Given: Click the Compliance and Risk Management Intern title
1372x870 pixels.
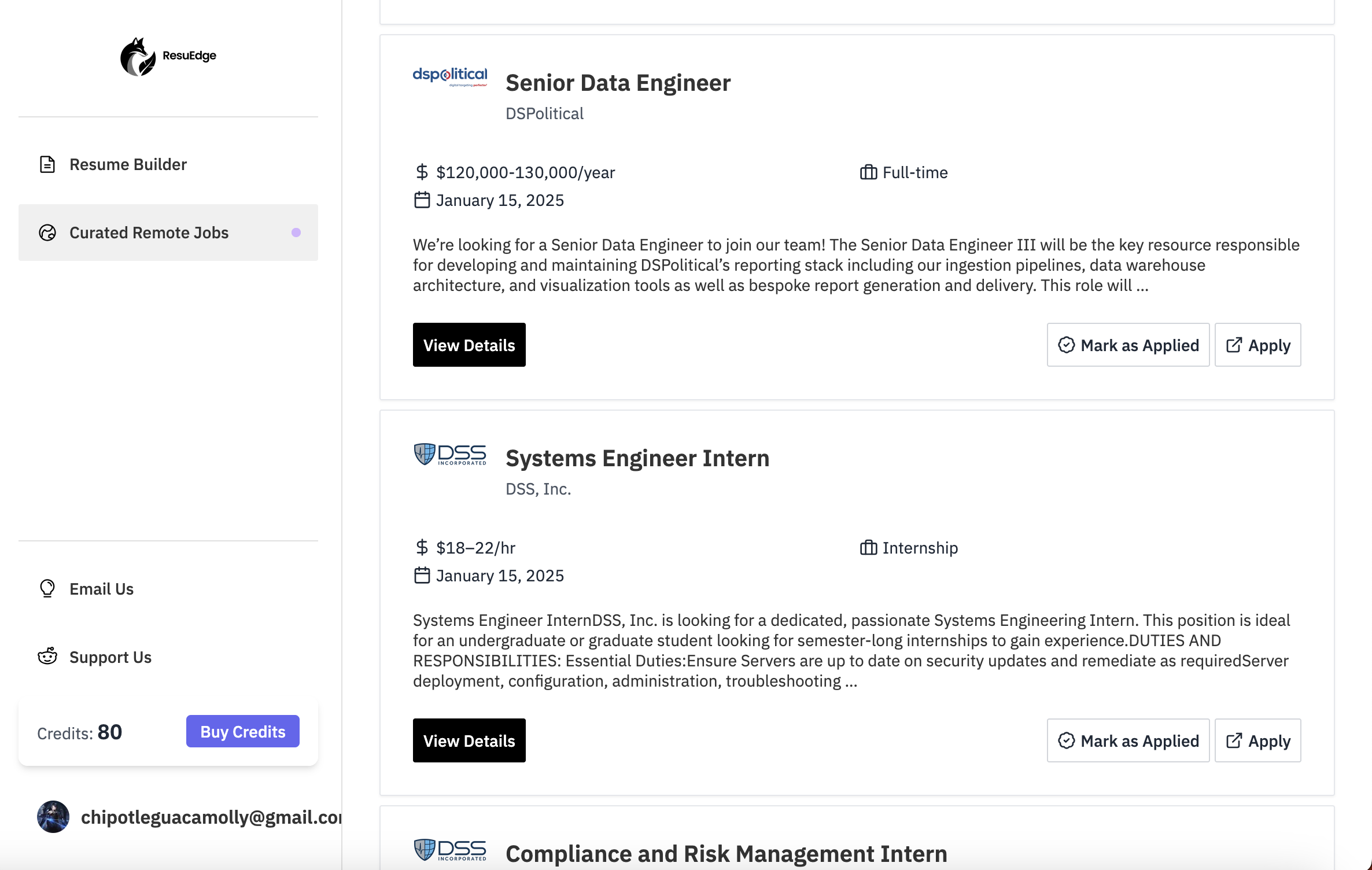Looking at the screenshot, I should click(x=726, y=854).
